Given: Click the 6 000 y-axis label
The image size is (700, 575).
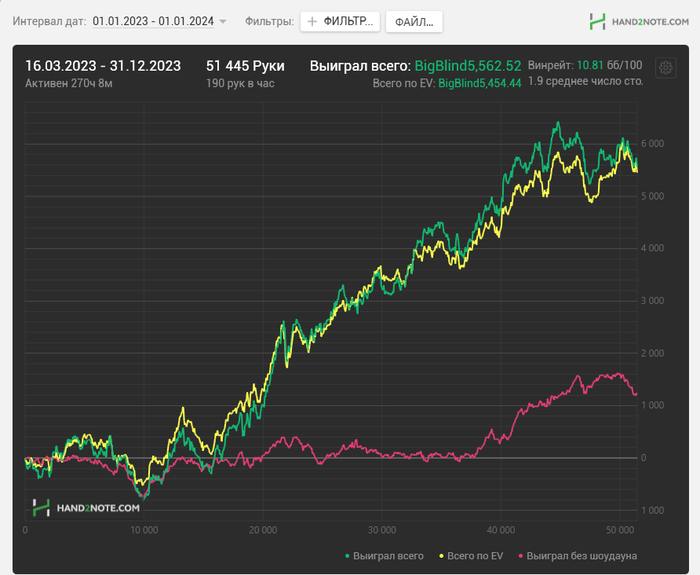Looking at the screenshot, I should pos(653,144).
